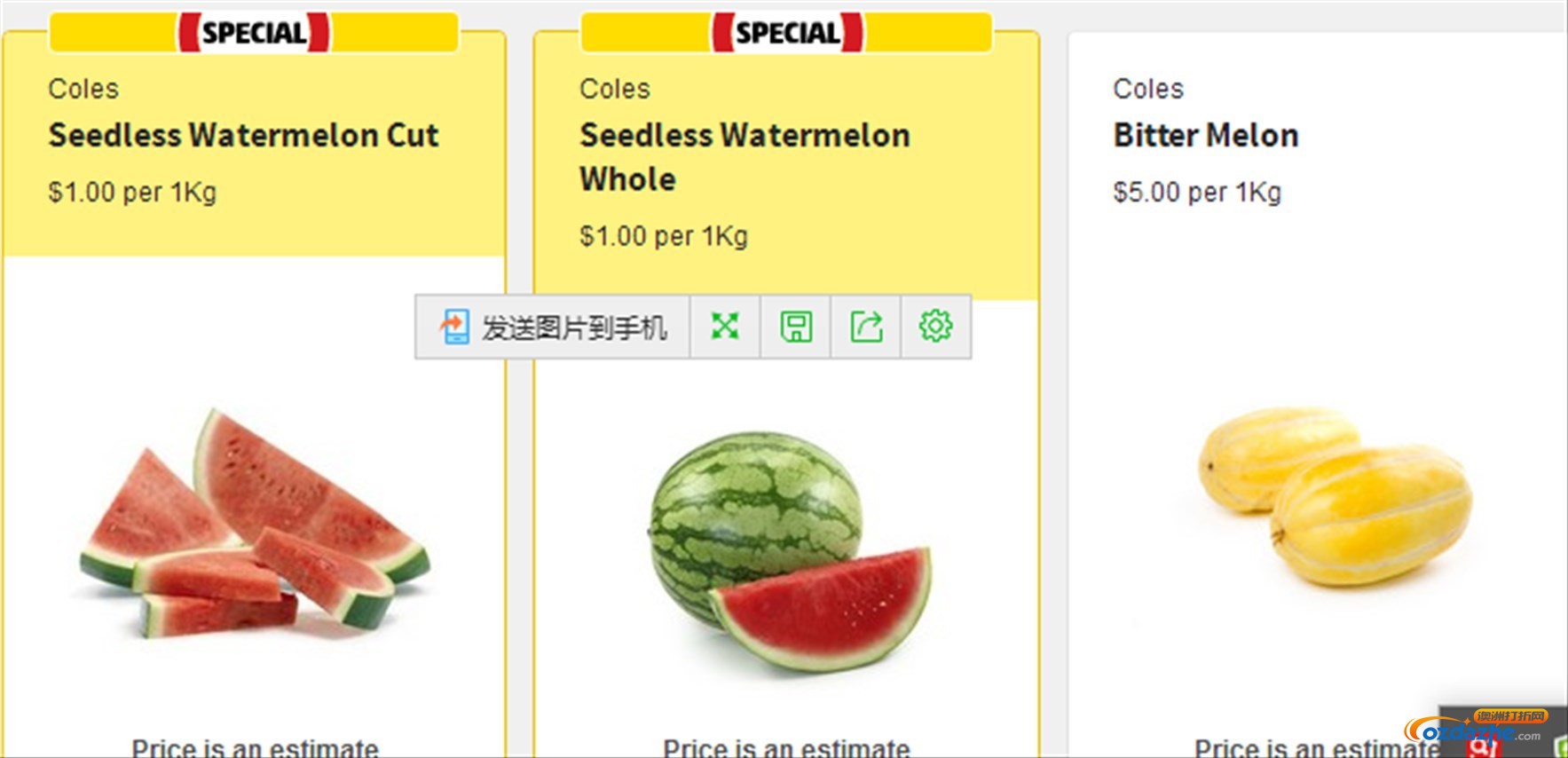The image size is (1568, 758).
Task: Open Seedless Watermelon Whole product title
Action: click(x=745, y=157)
